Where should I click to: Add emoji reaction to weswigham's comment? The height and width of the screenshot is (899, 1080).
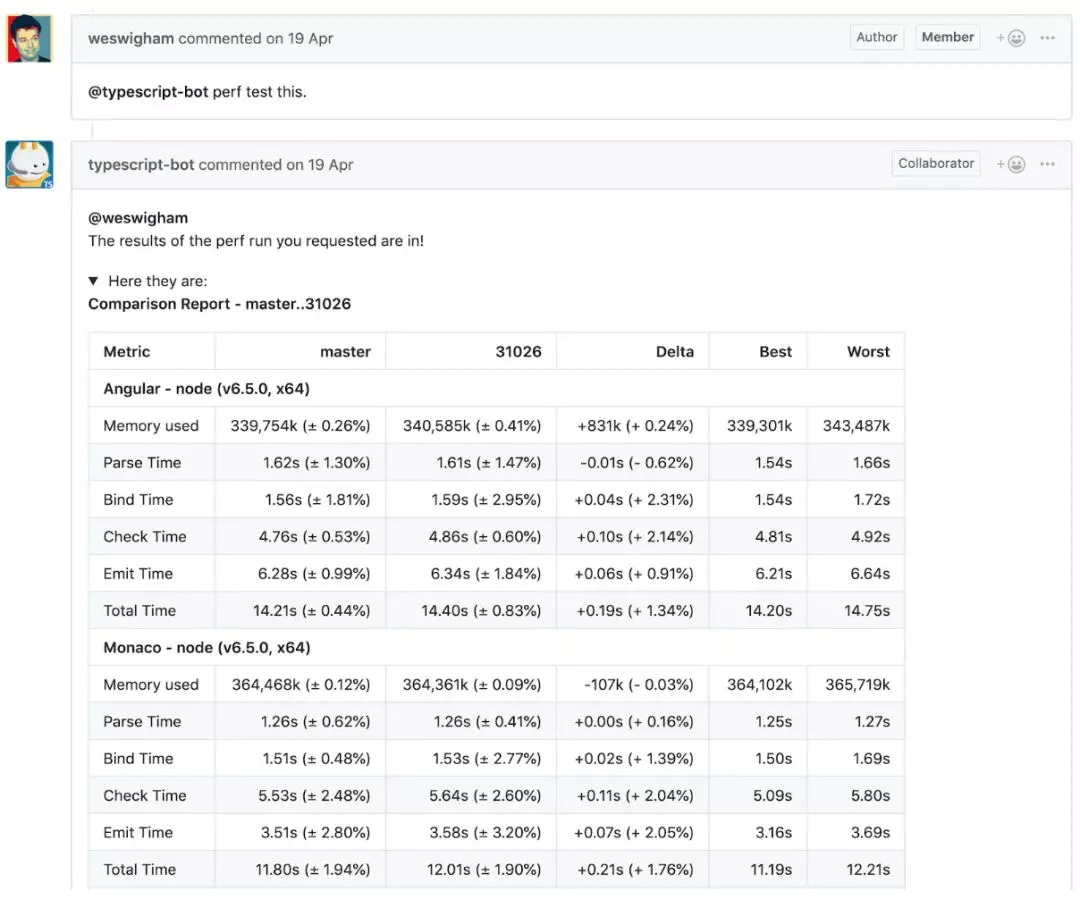coord(1012,38)
